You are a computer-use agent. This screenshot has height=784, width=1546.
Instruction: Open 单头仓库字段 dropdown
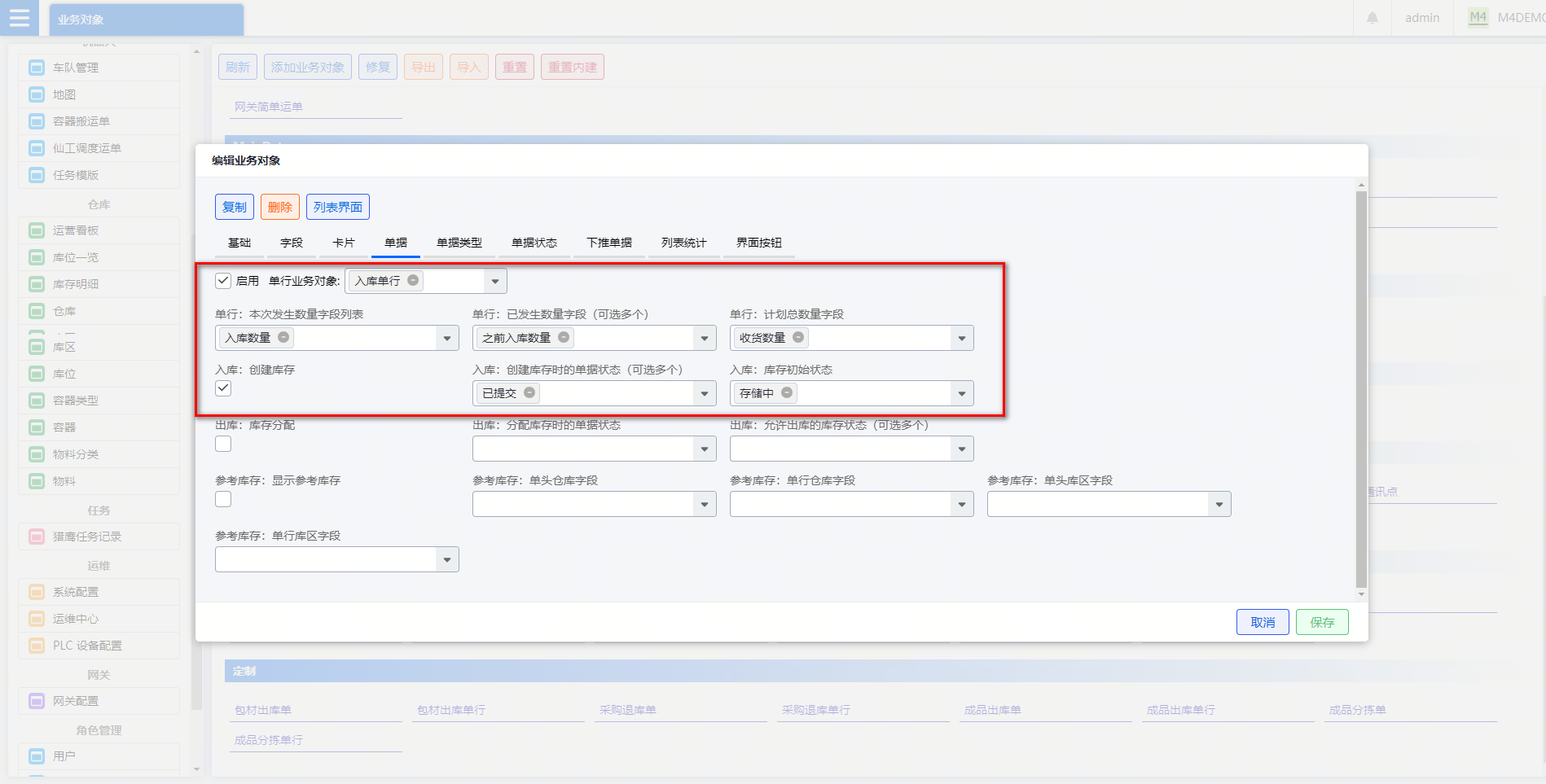click(705, 504)
